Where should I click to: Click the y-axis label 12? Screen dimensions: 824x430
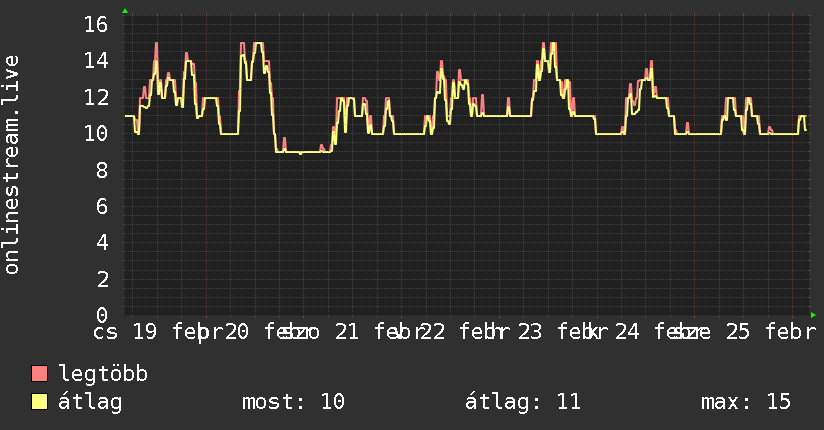click(96, 97)
